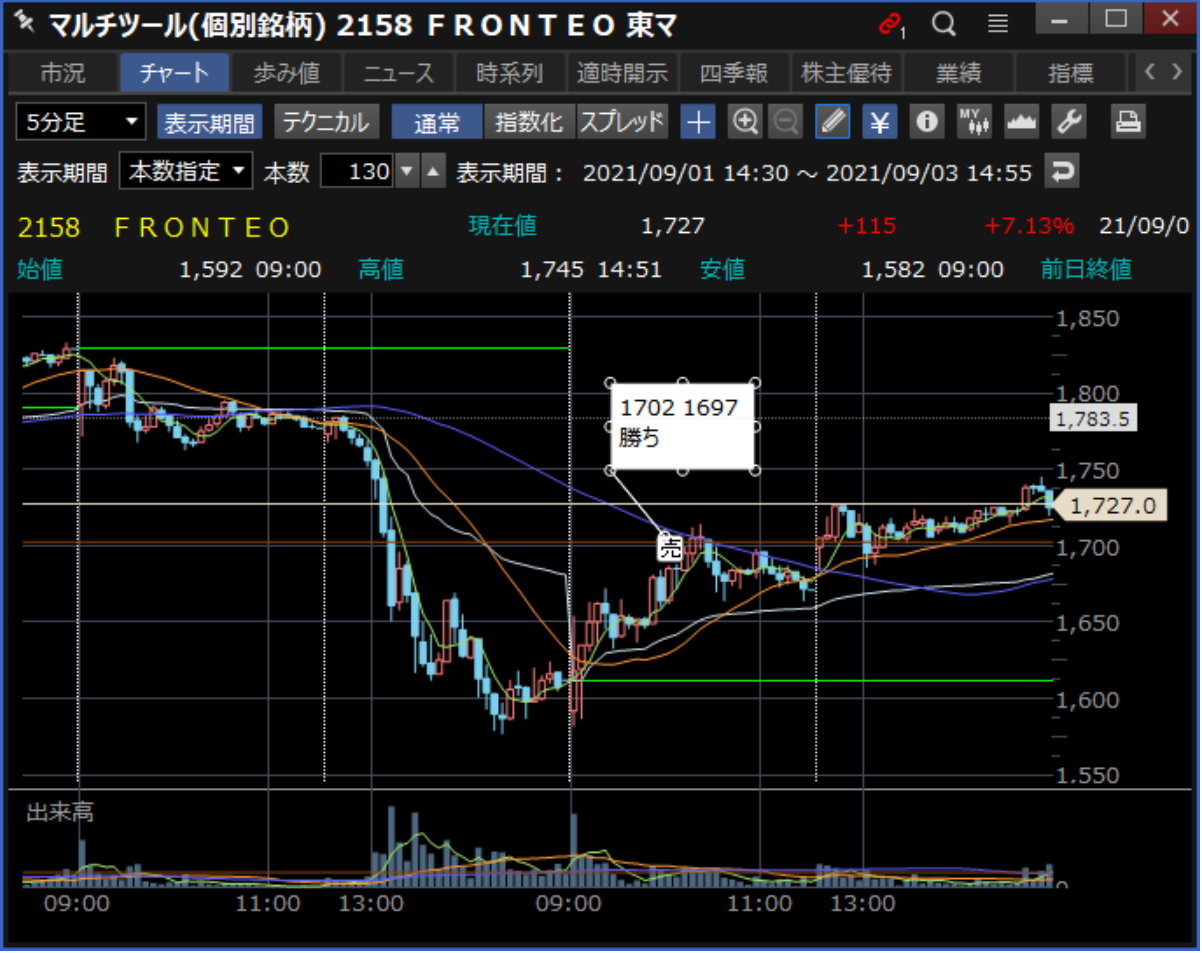Viewport: 1202px width, 953px height.
Task: Click the 2158 FRONTEO stock name
Action: tap(154, 227)
